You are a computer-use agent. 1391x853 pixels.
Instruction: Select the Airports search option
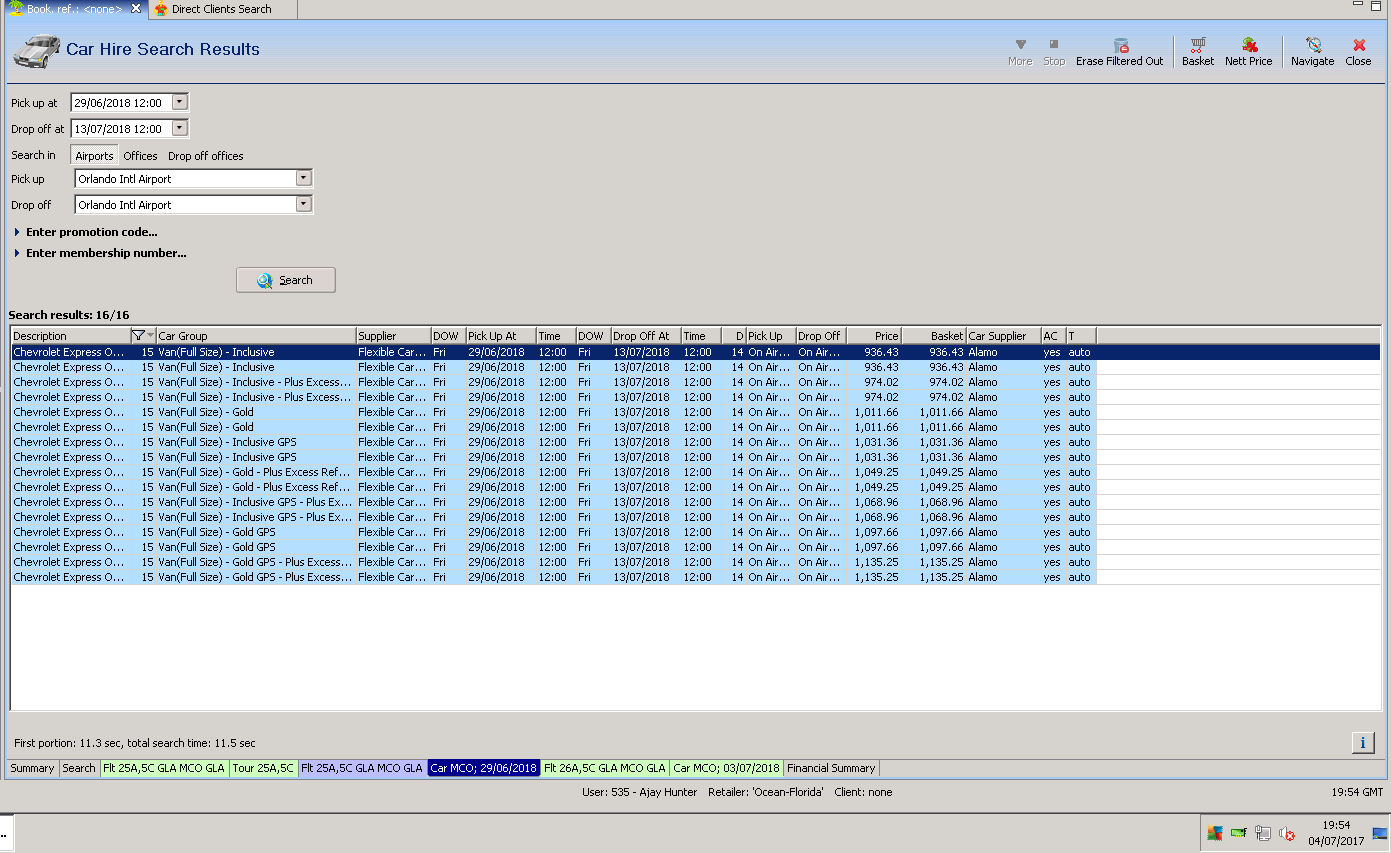pyautogui.click(x=95, y=156)
